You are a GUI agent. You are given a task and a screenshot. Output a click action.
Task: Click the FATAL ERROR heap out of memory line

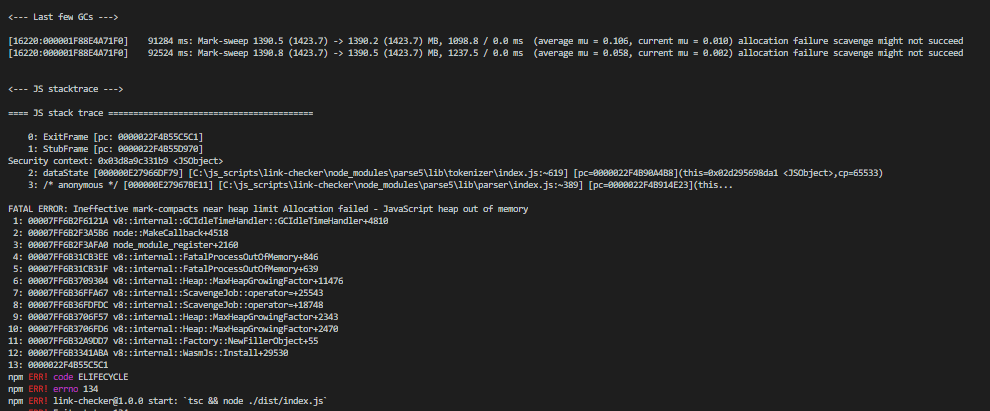(268, 209)
